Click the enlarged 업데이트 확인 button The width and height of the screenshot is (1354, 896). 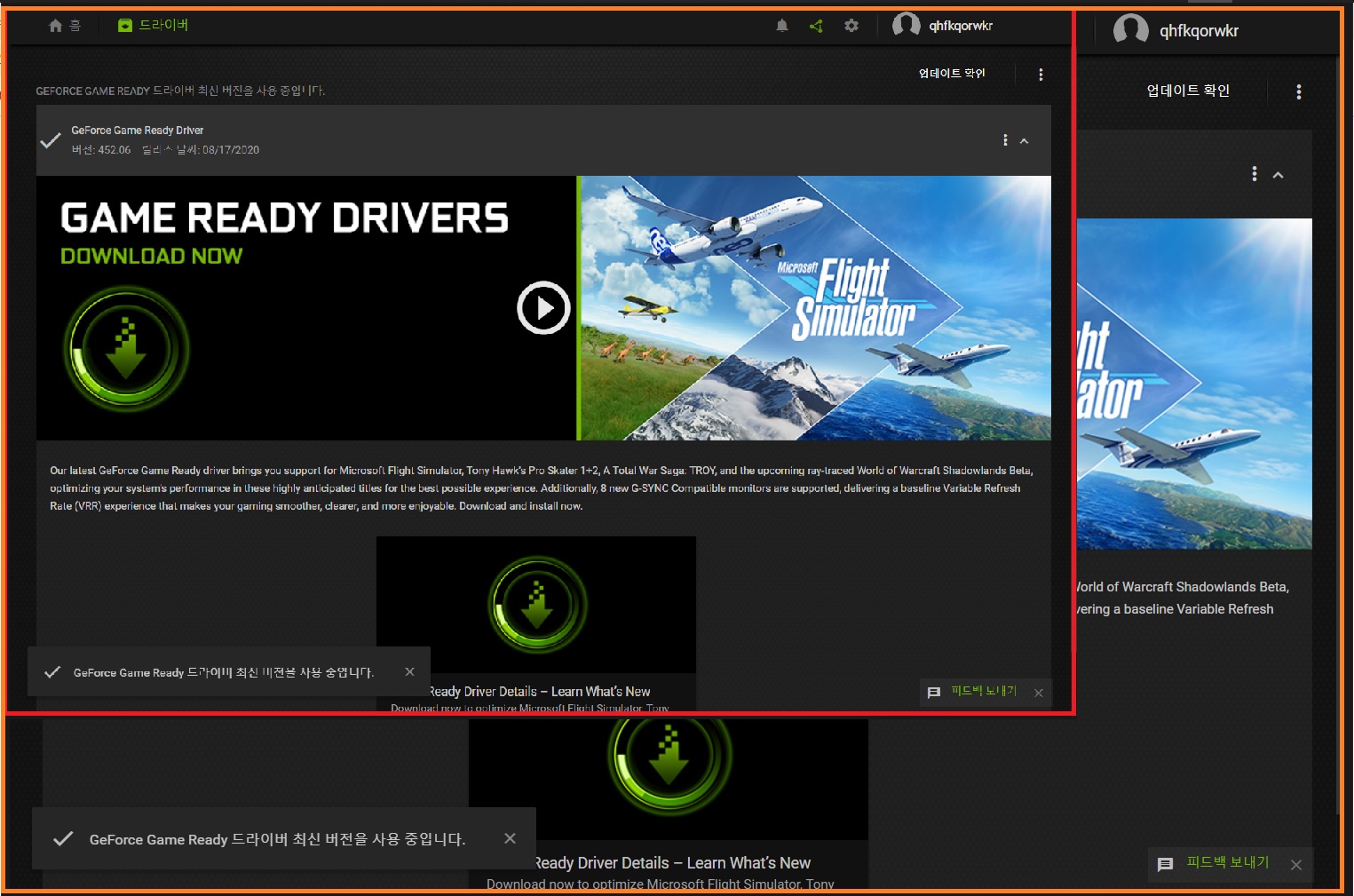(1187, 91)
